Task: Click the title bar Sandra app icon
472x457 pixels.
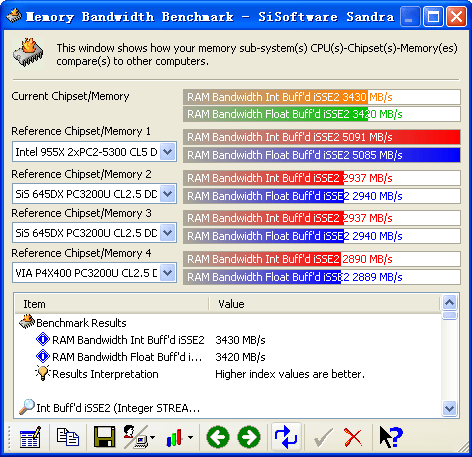Action: [14, 16]
